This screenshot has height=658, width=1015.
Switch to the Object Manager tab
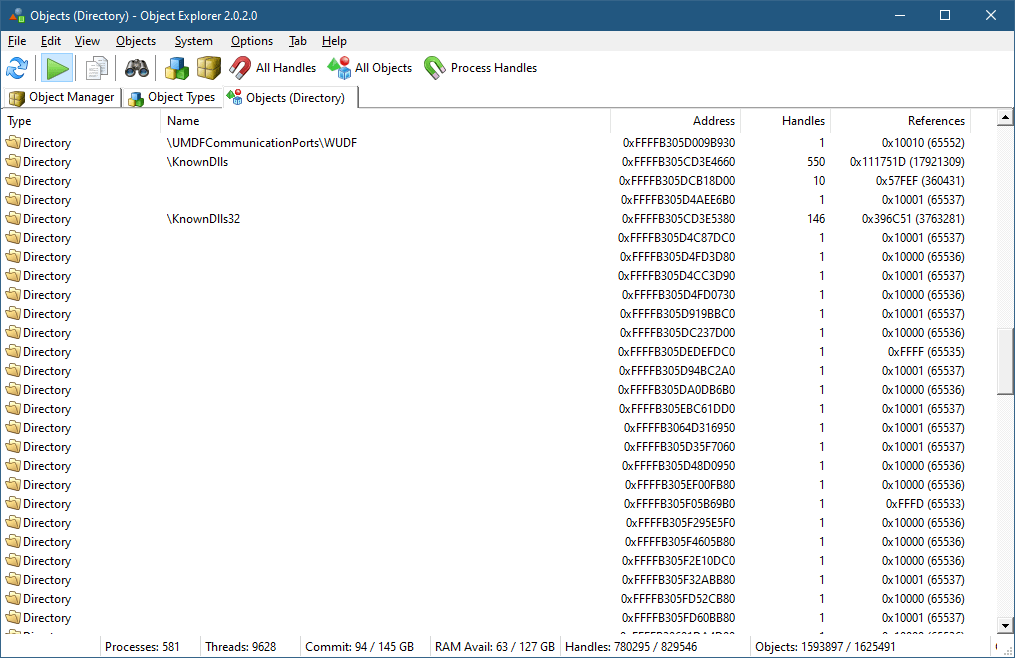tap(62, 97)
